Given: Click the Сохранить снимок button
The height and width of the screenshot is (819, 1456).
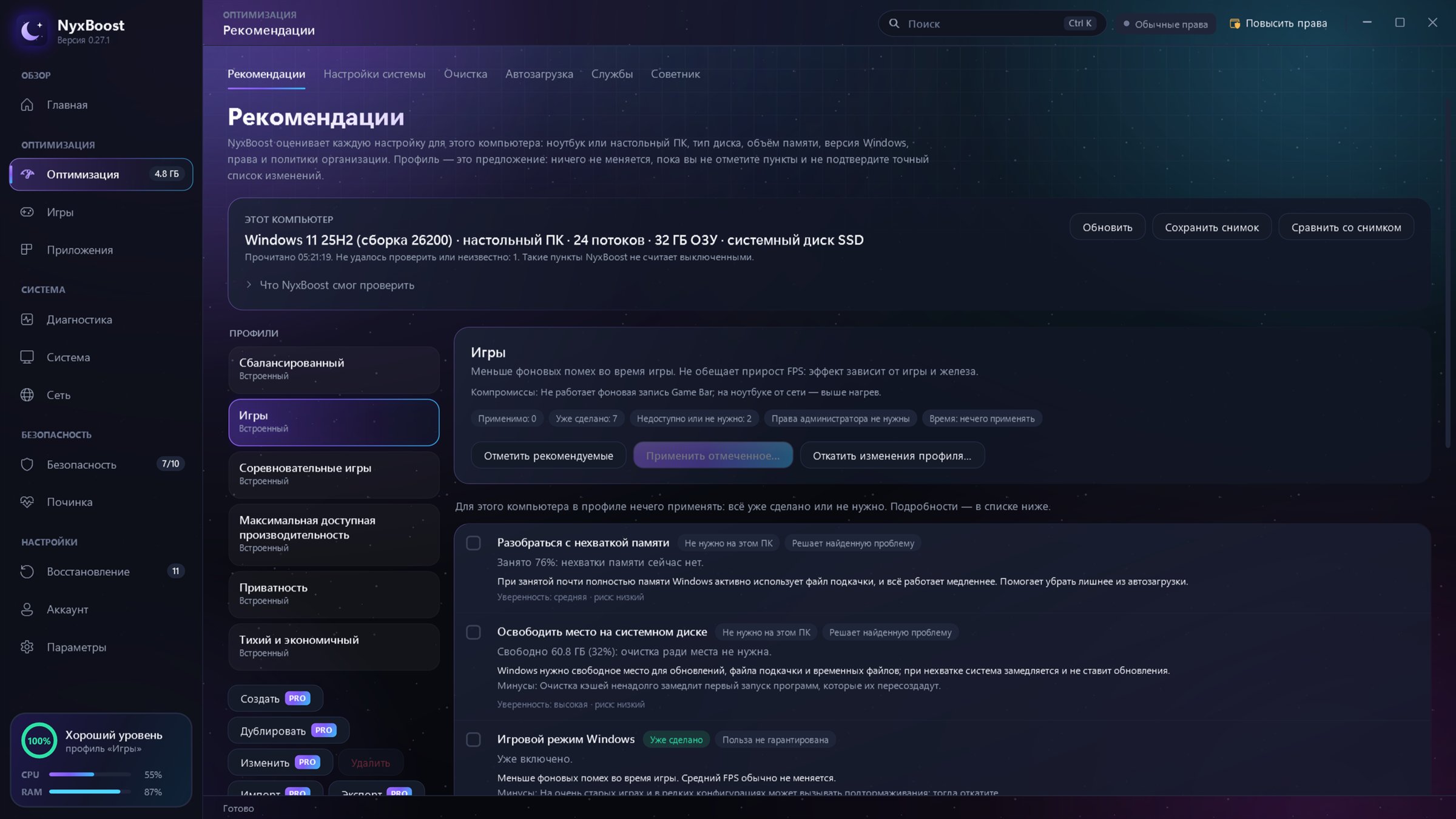Looking at the screenshot, I should (x=1212, y=227).
